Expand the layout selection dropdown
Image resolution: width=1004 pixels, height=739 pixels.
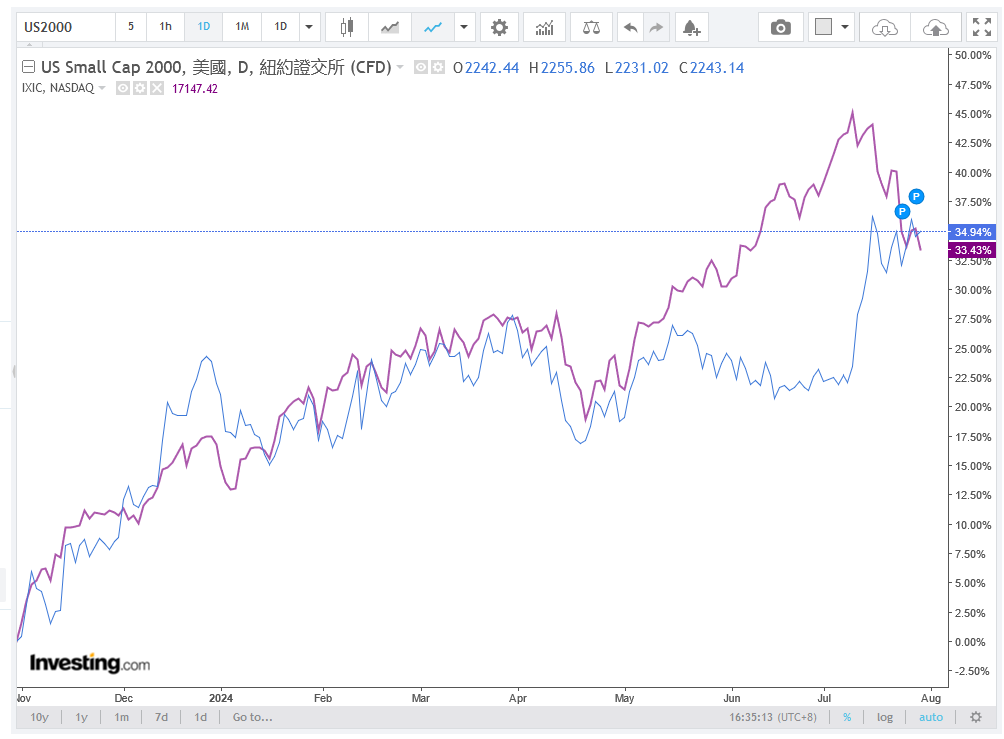(x=846, y=27)
